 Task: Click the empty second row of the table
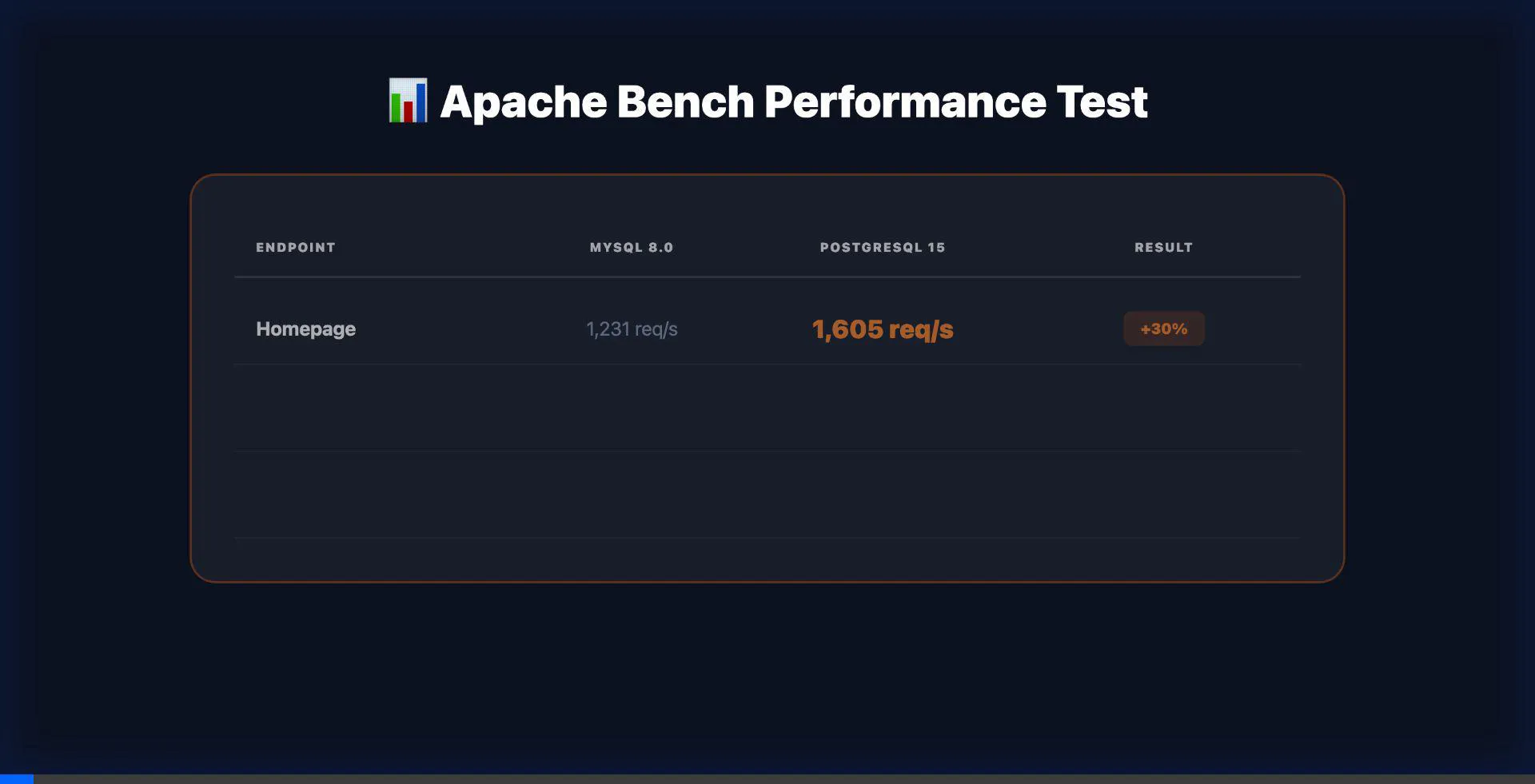pyautogui.click(x=766, y=408)
